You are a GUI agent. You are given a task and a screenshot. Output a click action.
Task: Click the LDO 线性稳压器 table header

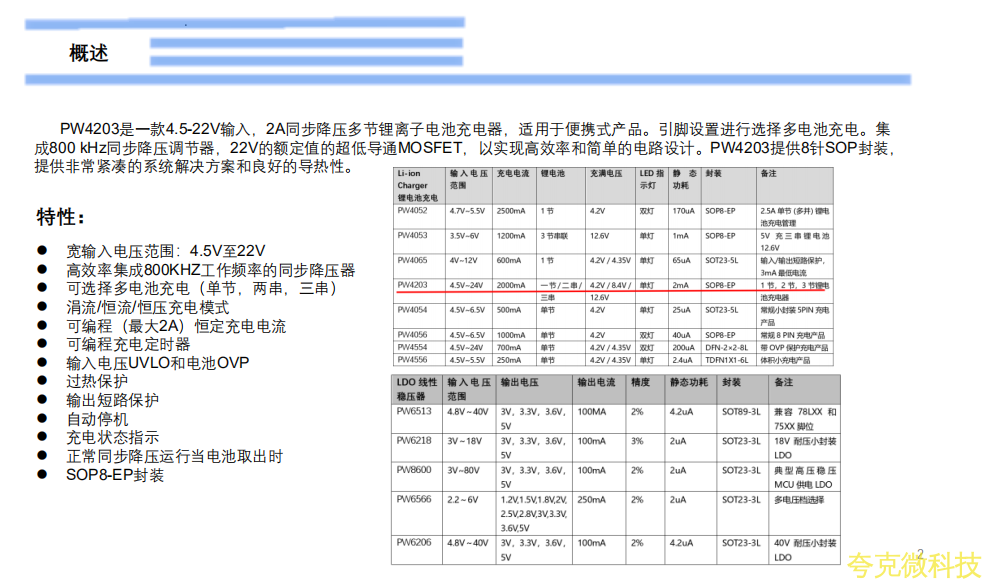tap(417, 388)
